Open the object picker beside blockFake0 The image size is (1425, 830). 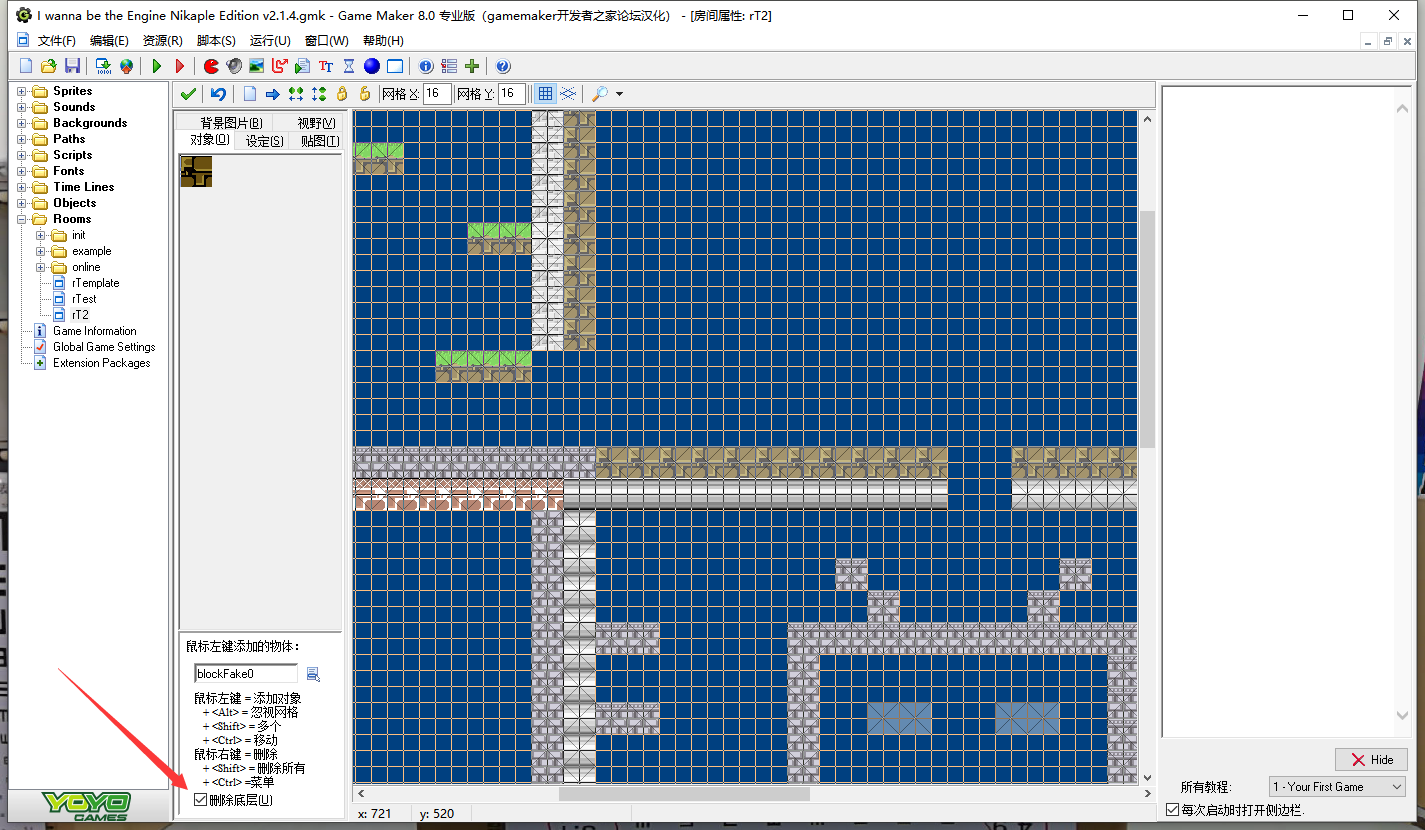tap(313, 674)
